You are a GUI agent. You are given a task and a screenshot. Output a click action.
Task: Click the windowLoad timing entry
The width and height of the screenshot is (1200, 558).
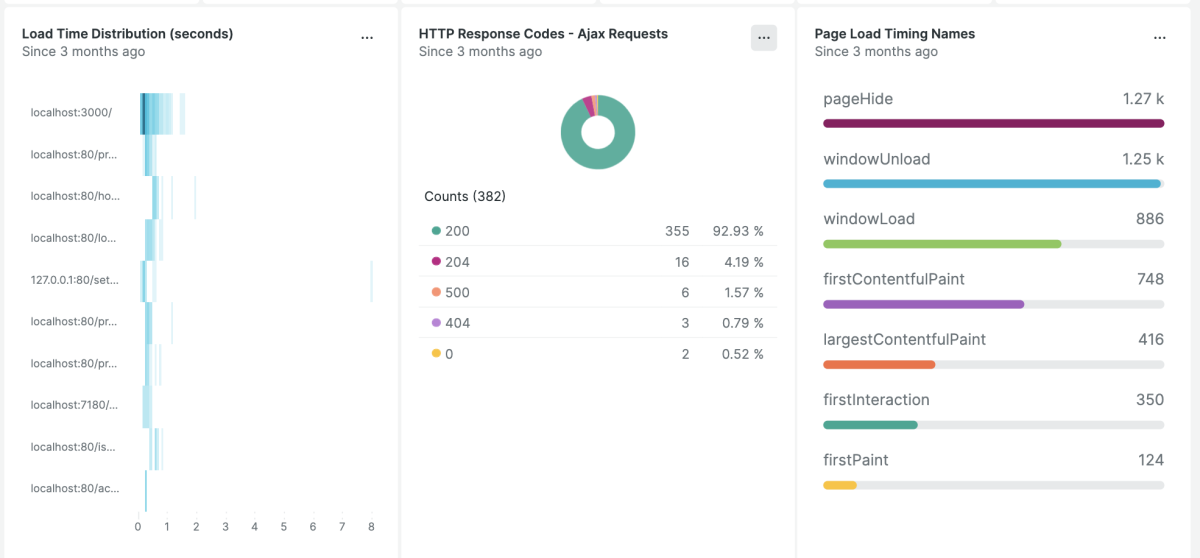point(868,219)
